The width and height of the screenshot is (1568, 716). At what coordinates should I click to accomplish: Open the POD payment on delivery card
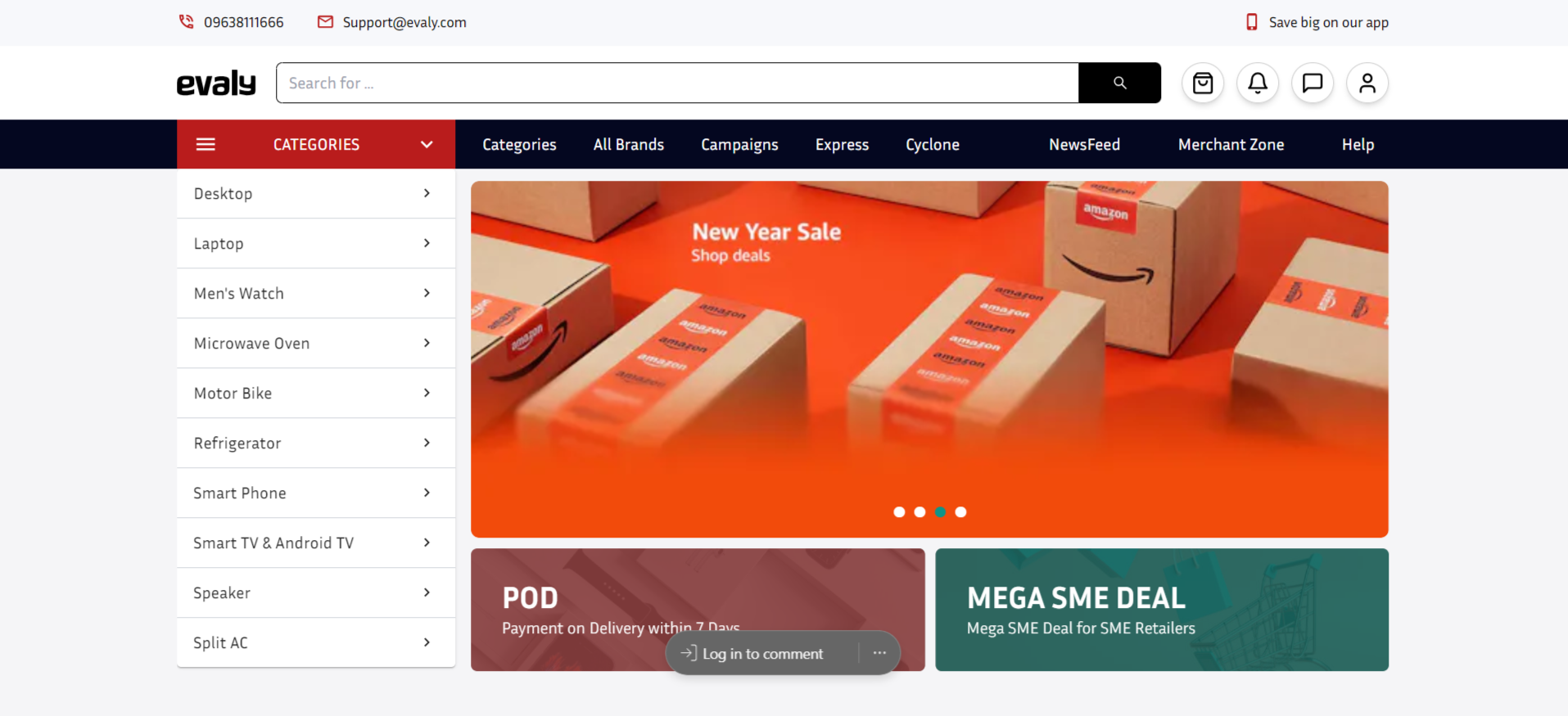[698, 610]
